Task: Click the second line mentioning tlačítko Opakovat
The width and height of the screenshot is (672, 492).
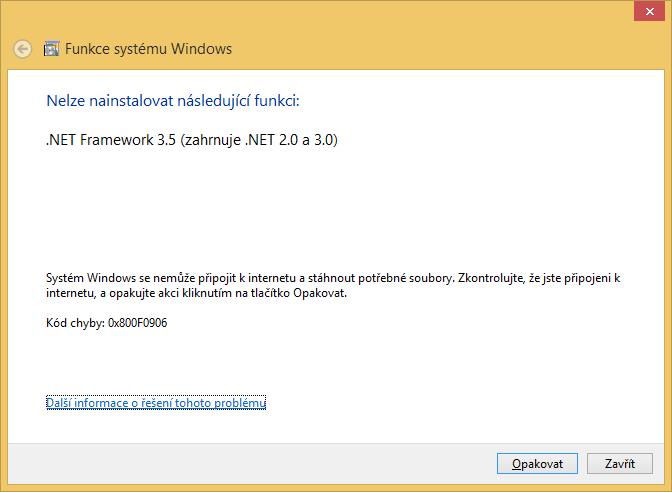Action: coord(196,293)
